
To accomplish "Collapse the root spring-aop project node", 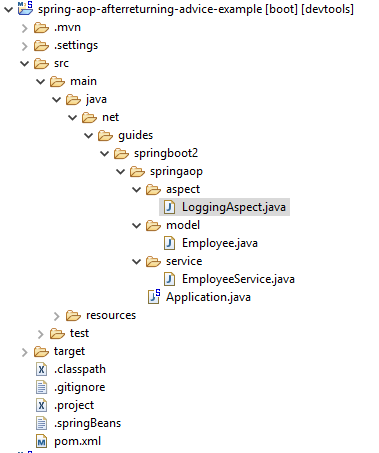I will pyautogui.click(x=8, y=9).
